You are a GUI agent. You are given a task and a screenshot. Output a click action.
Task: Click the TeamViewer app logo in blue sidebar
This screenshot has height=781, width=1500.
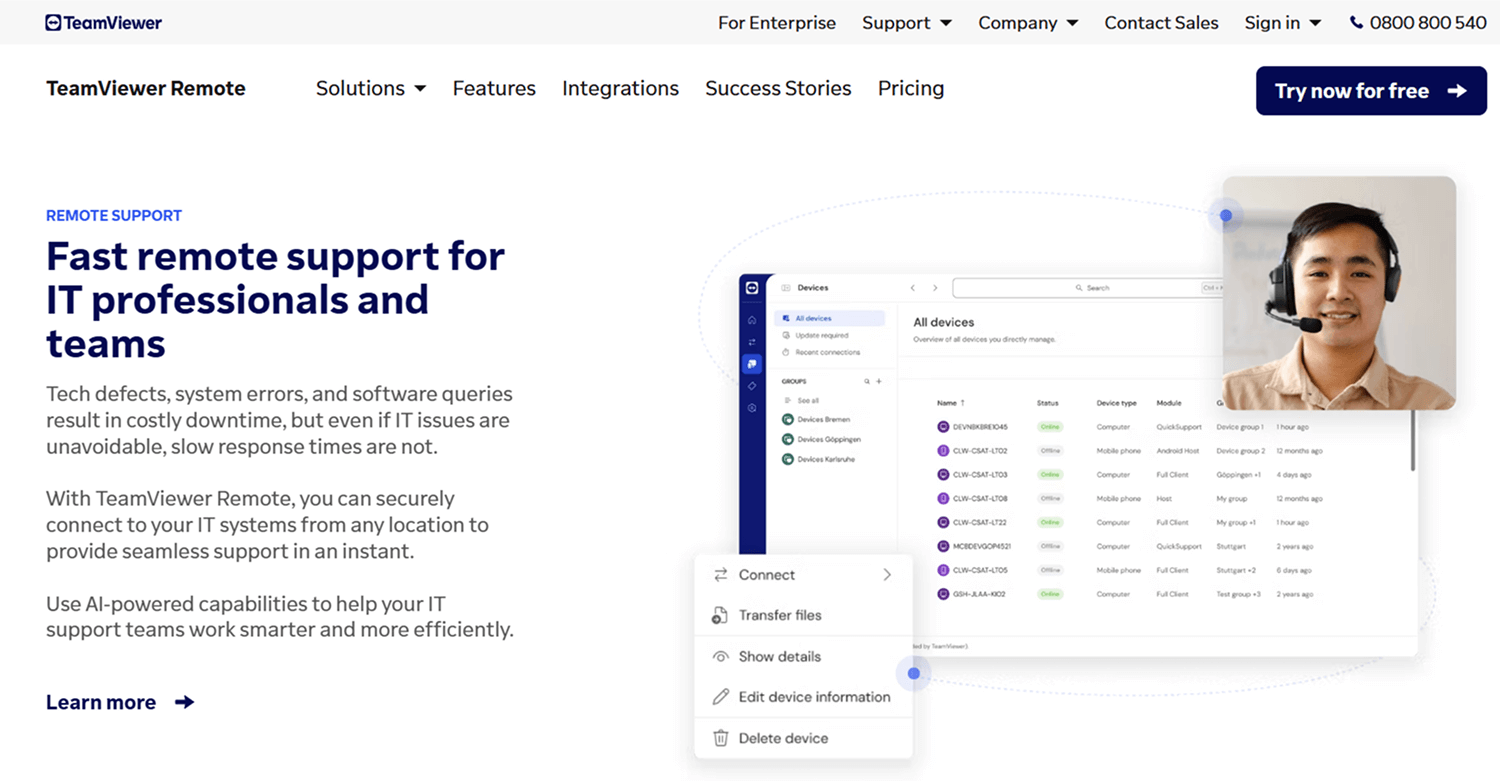point(752,288)
